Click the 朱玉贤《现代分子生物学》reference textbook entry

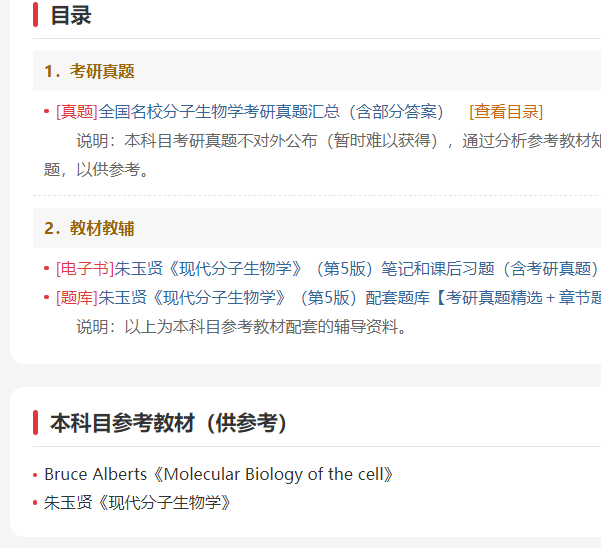coord(138,503)
